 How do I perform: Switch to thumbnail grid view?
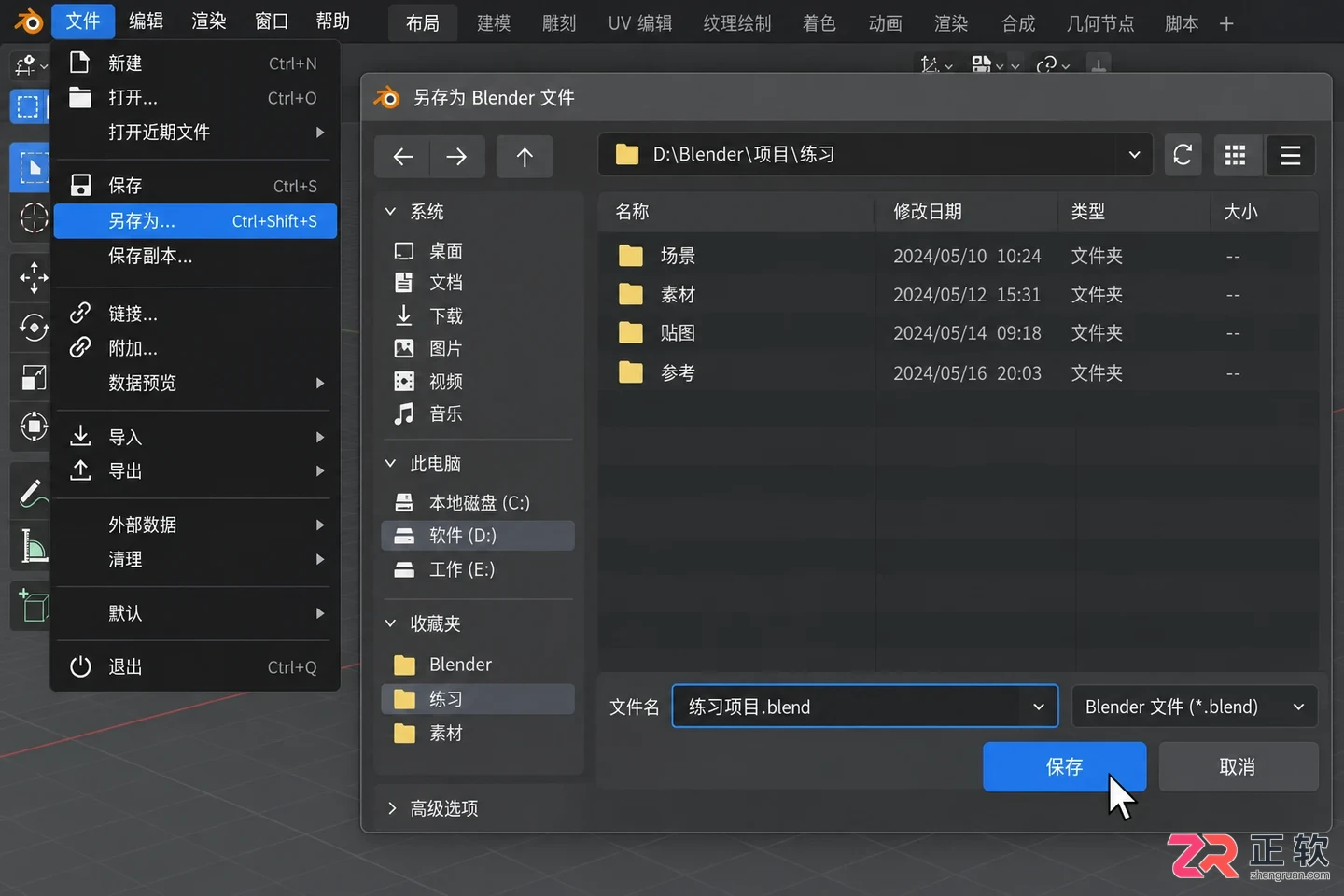(1235, 155)
